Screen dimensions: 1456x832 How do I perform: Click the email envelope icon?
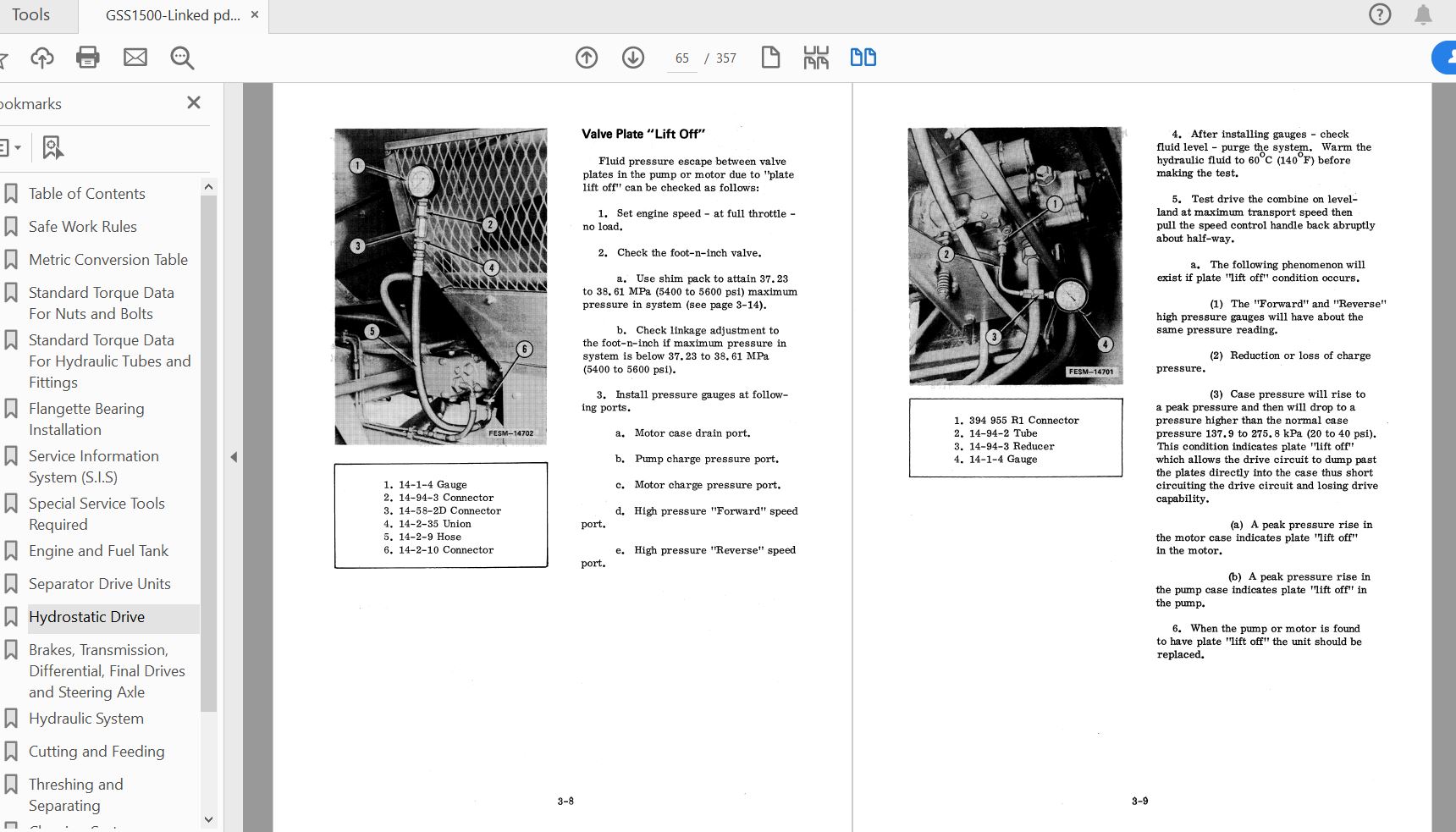coord(135,58)
